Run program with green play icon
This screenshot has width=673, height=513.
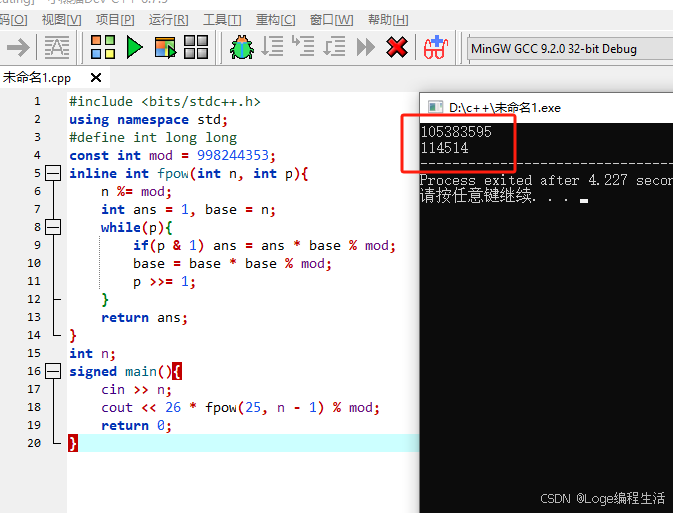(135, 47)
